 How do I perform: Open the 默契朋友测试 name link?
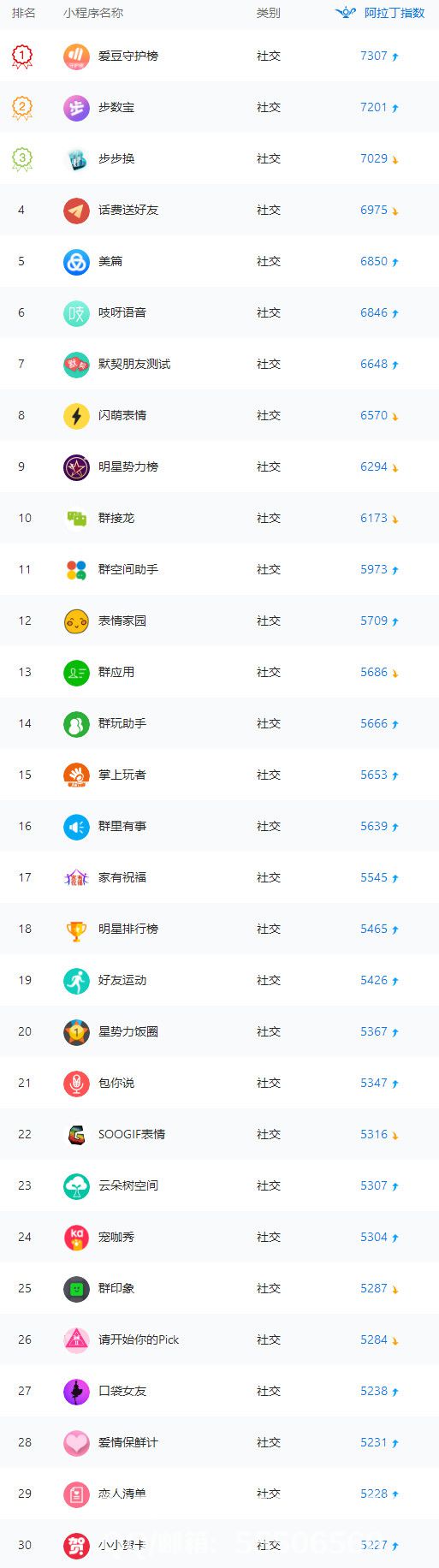coord(134,364)
